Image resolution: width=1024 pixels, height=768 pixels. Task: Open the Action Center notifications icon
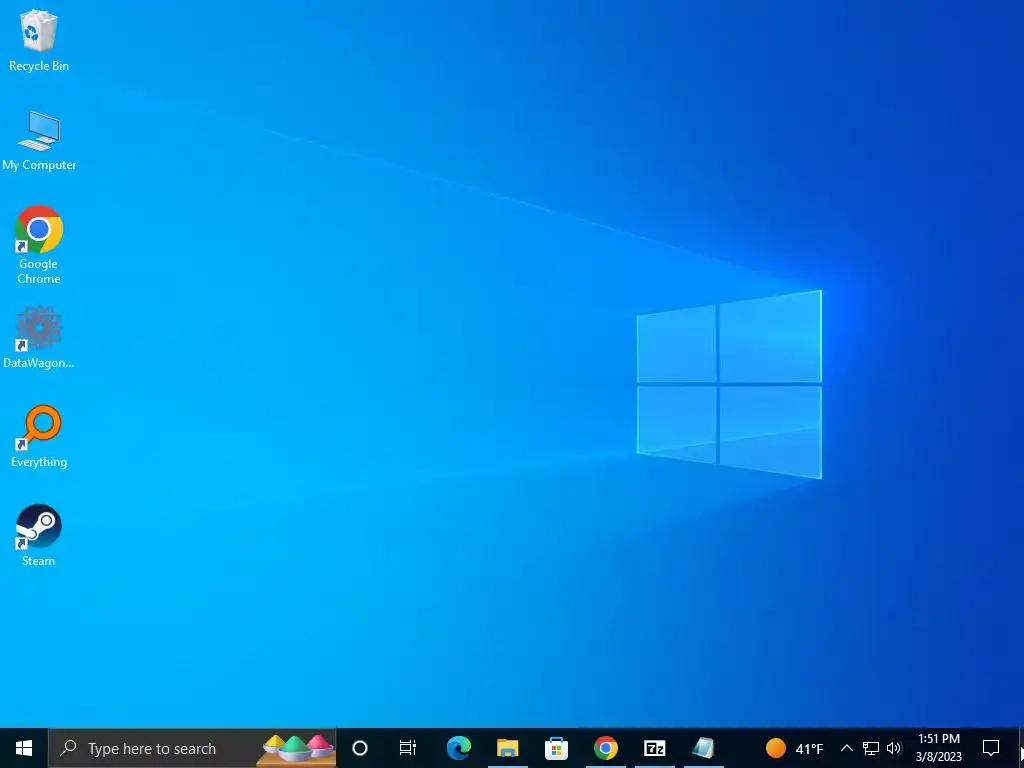point(991,748)
